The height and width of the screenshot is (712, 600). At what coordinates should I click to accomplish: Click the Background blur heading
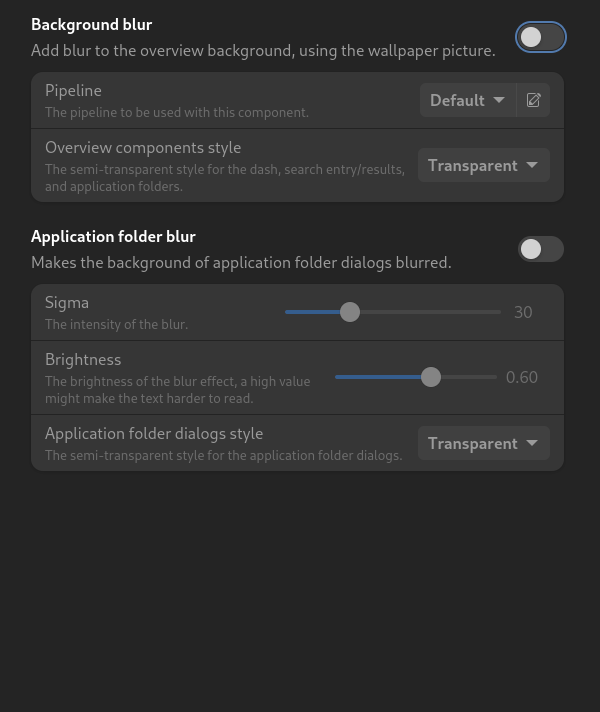click(x=91, y=25)
